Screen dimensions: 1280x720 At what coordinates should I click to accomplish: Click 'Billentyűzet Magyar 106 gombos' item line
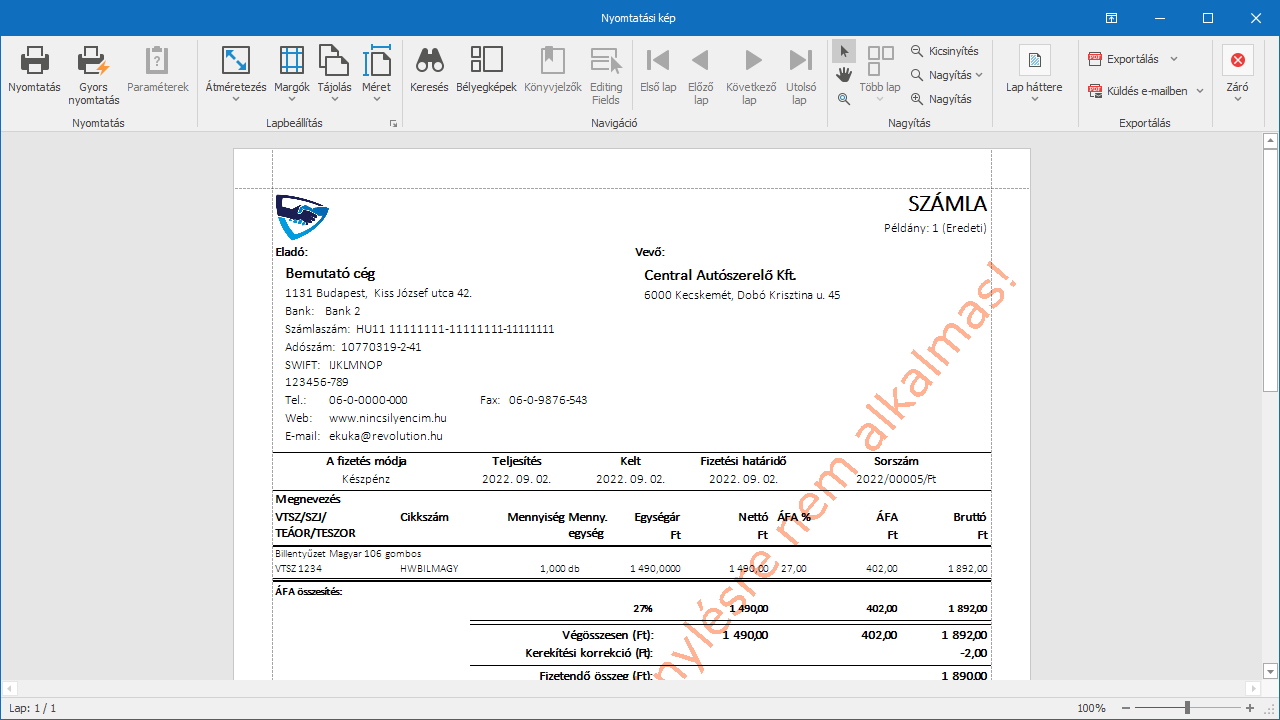coord(348,553)
